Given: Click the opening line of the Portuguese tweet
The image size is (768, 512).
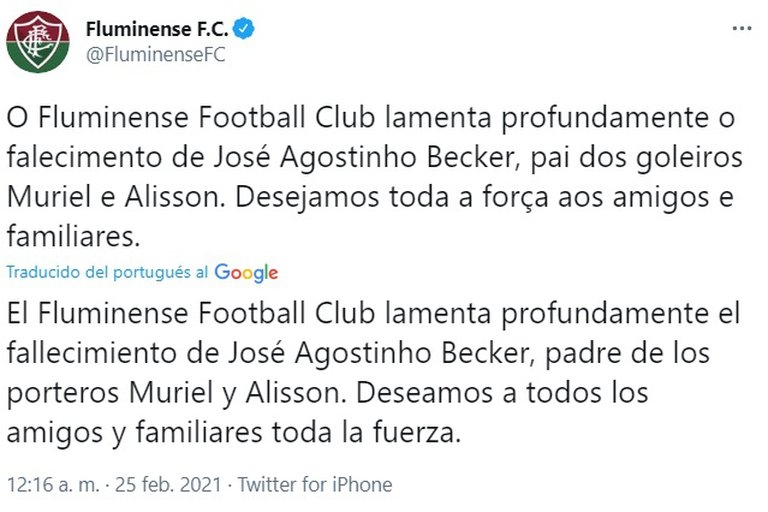Looking at the screenshot, I should coord(371,118).
